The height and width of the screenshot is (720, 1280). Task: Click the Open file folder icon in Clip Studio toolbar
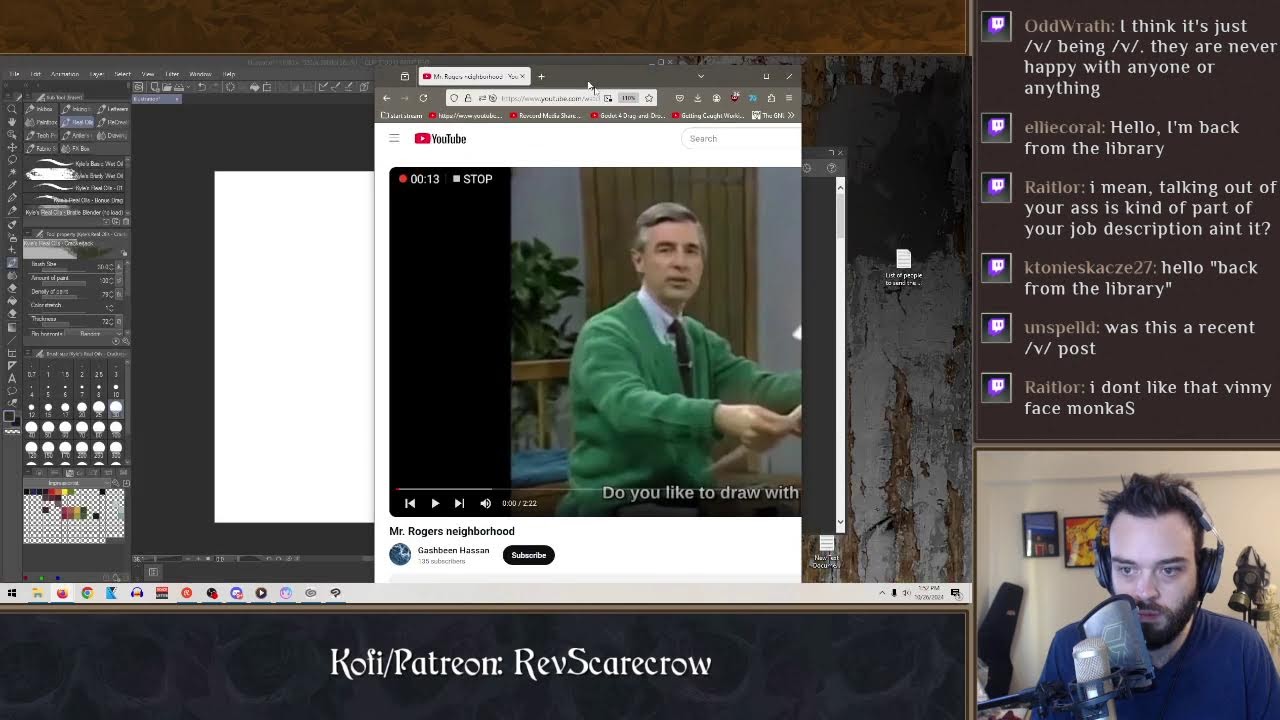tap(167, 87)
